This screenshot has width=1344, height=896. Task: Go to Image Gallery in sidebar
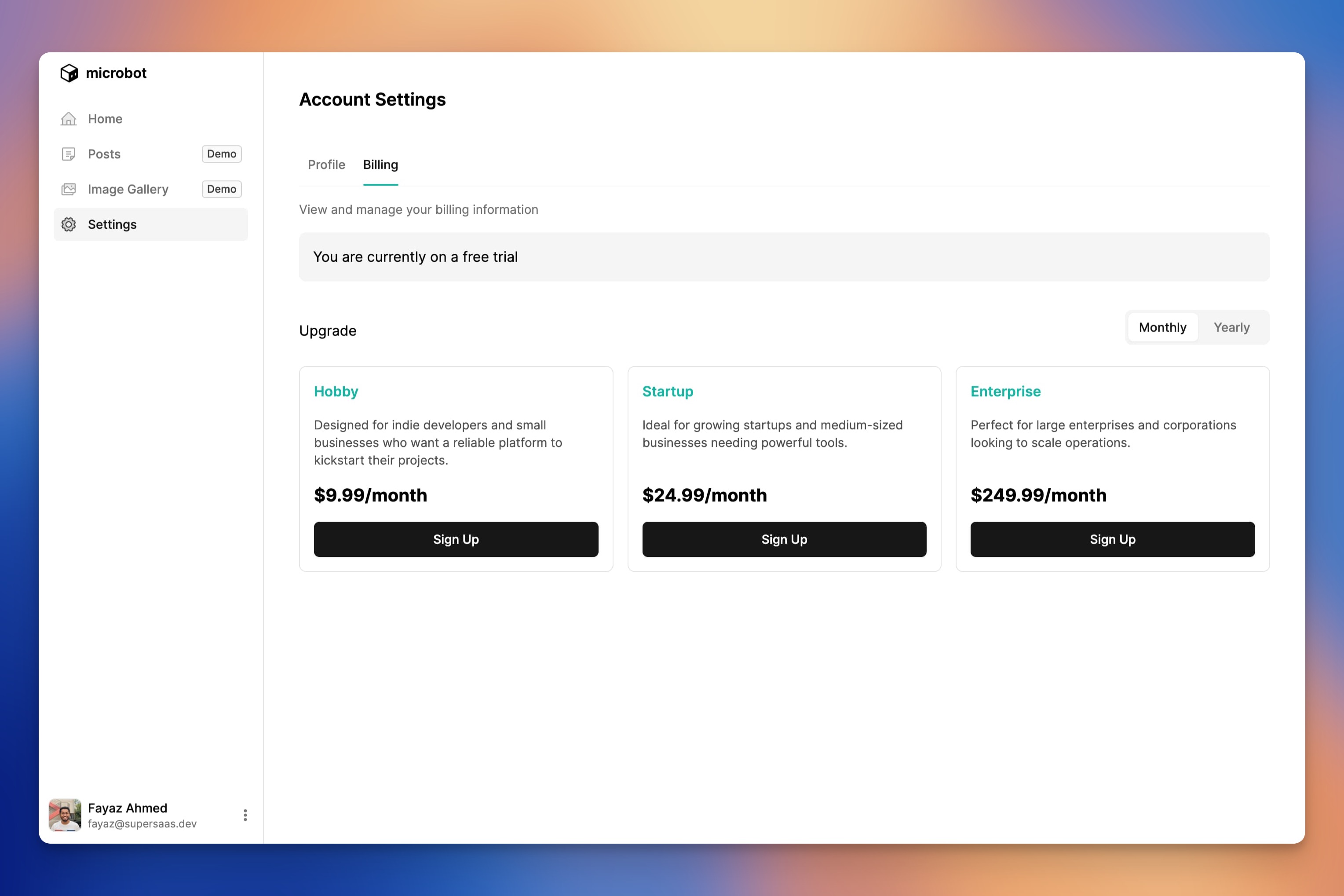coord(128,189)
